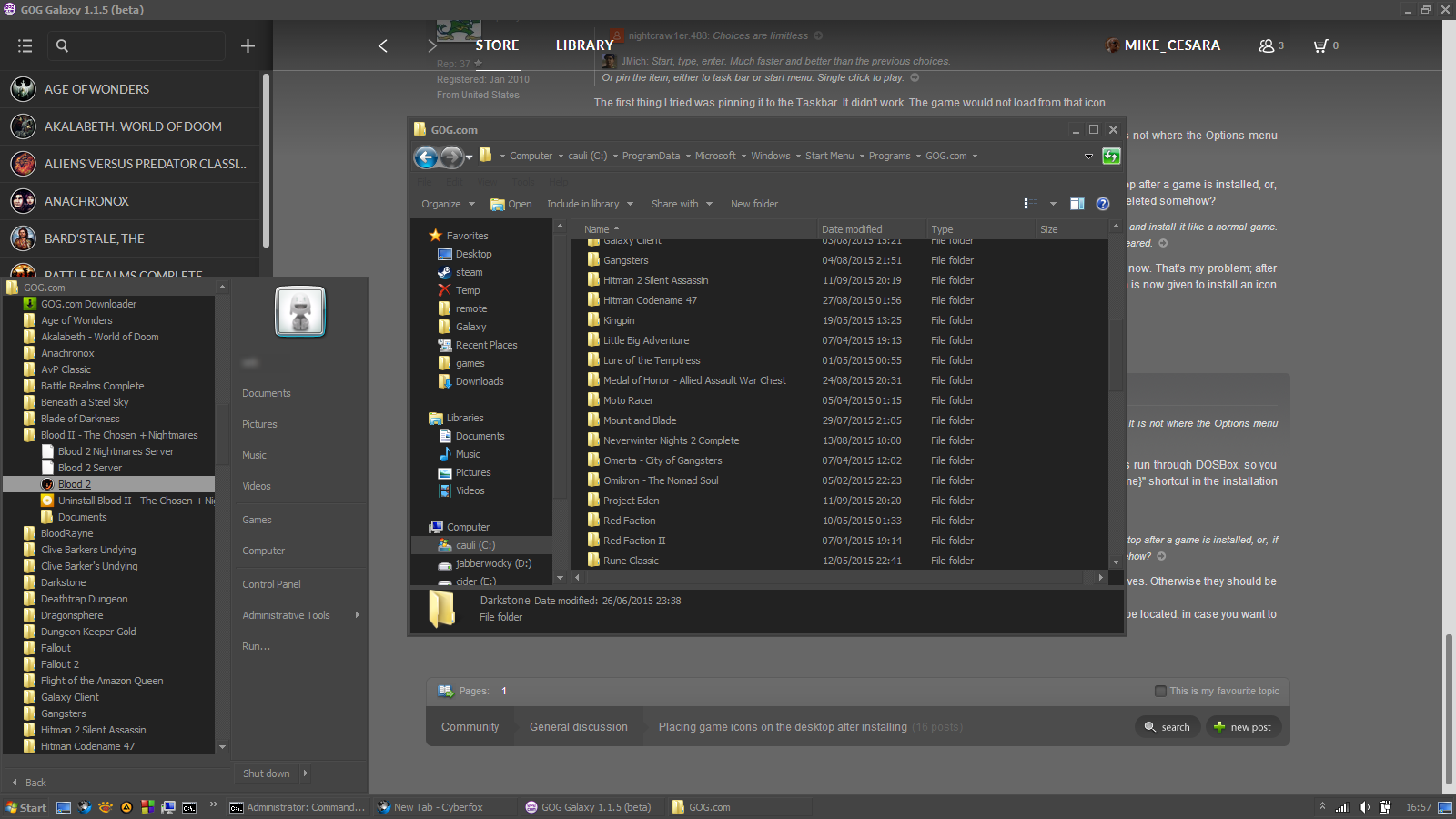Click Explorer's Forward arrow button
Screen dimensions: 1456x819
(x=451, y=157)
